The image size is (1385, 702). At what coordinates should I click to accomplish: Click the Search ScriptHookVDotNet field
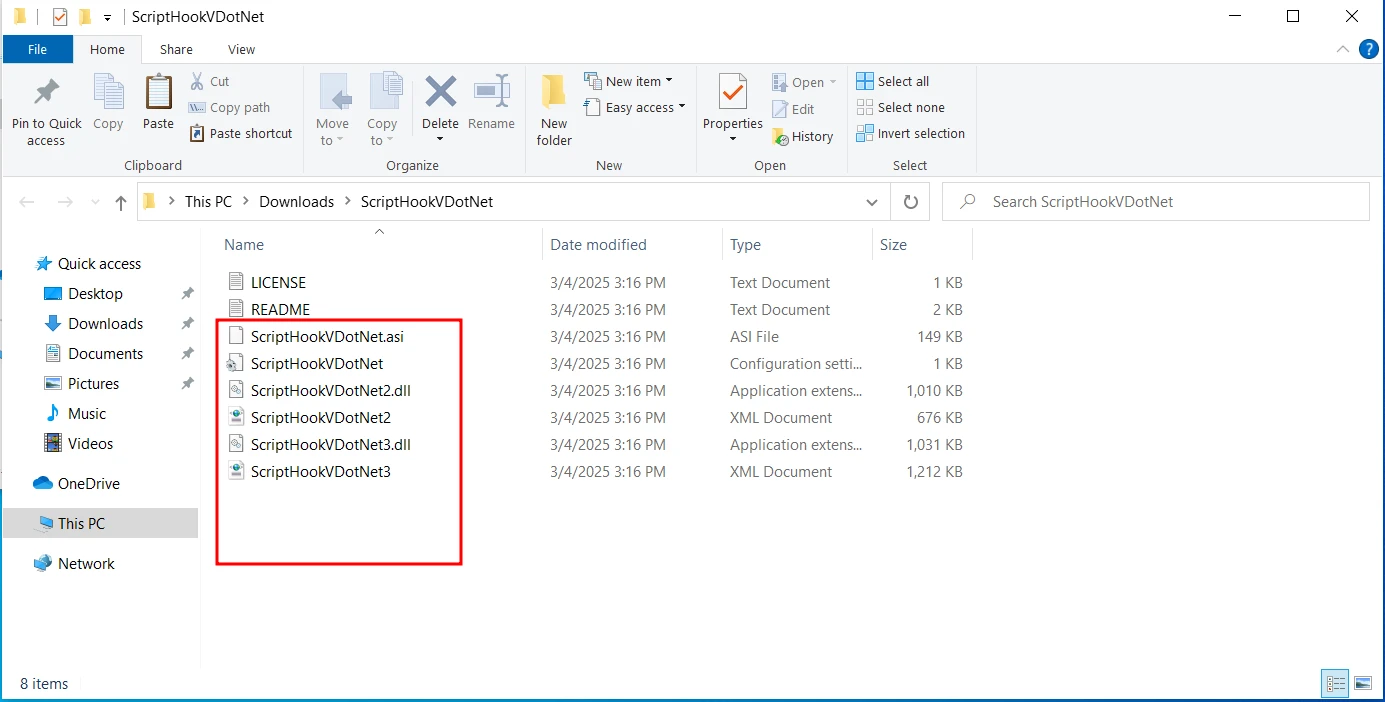[x=1156, y=201]
